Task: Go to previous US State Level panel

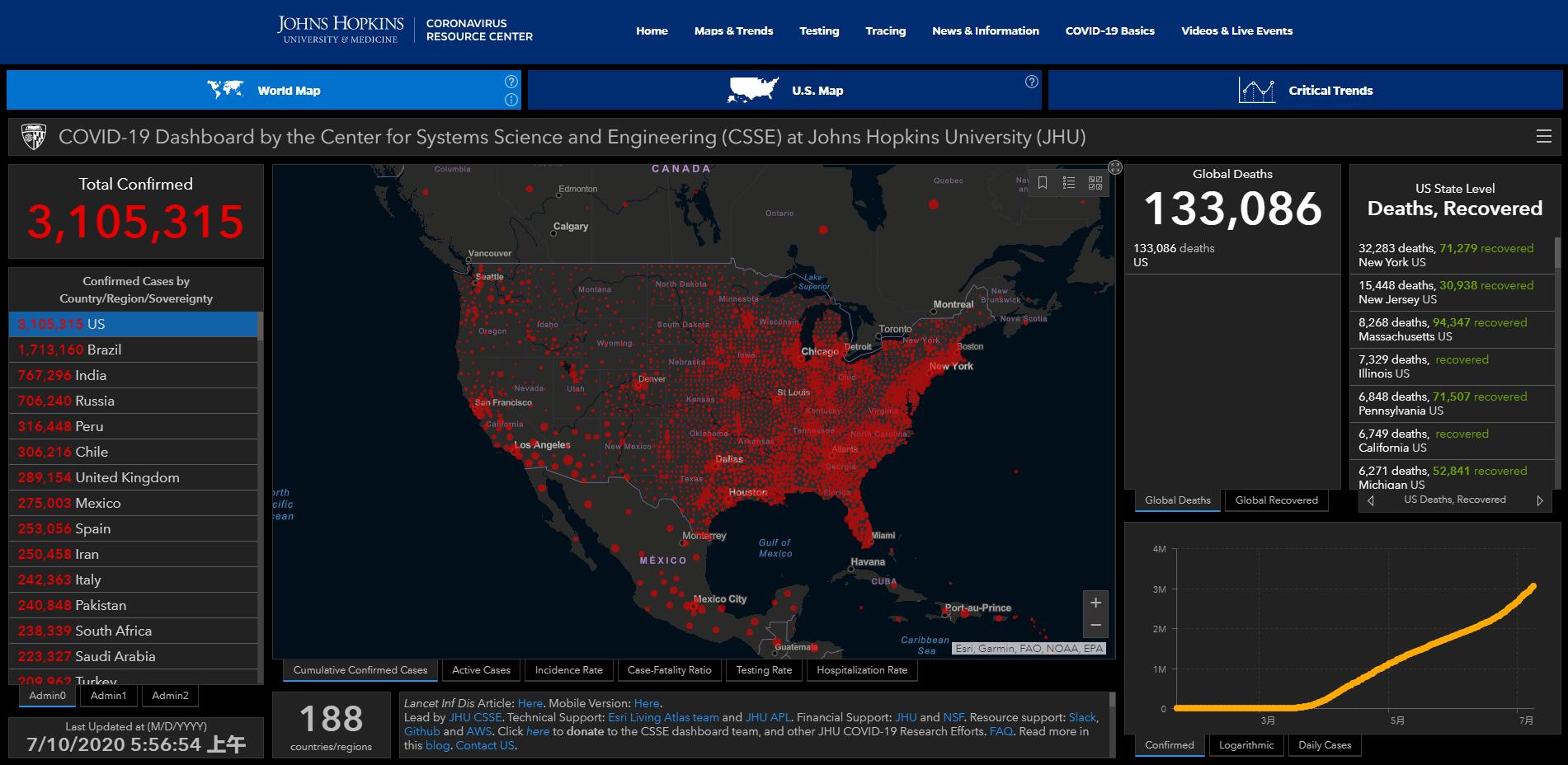Action: tap(1371, 500)
